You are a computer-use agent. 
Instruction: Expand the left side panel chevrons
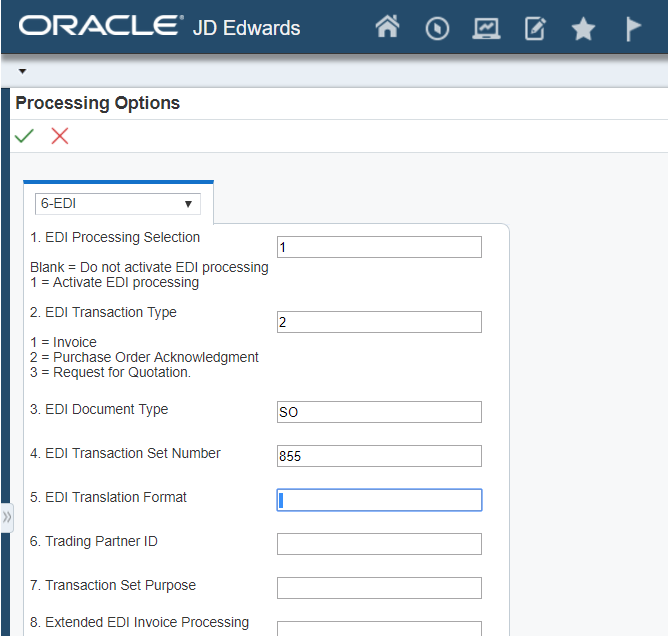pyautogui.click(x=7, y=517)
